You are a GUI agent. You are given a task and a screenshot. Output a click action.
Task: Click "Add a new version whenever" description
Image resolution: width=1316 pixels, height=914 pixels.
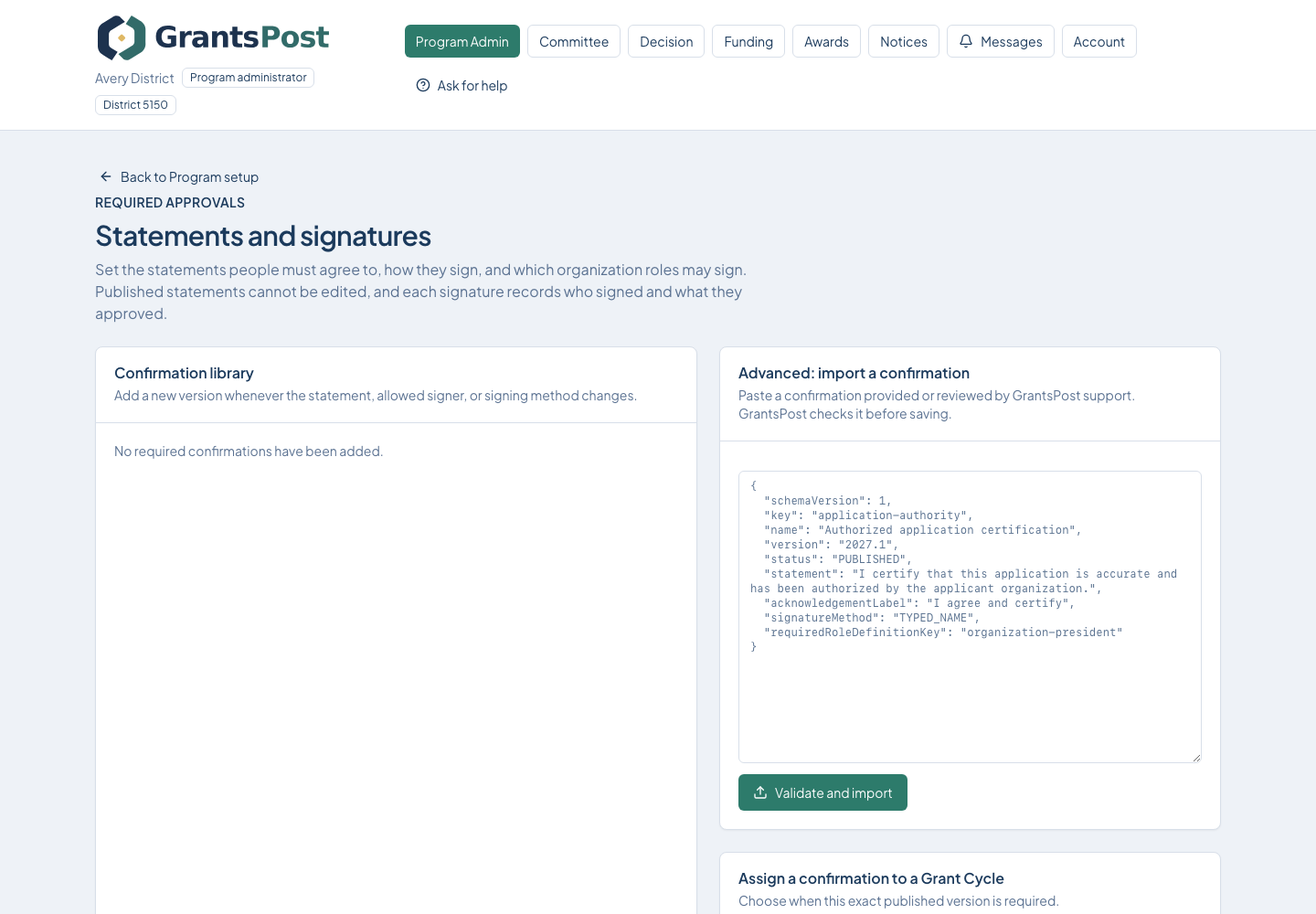point(376,396)
